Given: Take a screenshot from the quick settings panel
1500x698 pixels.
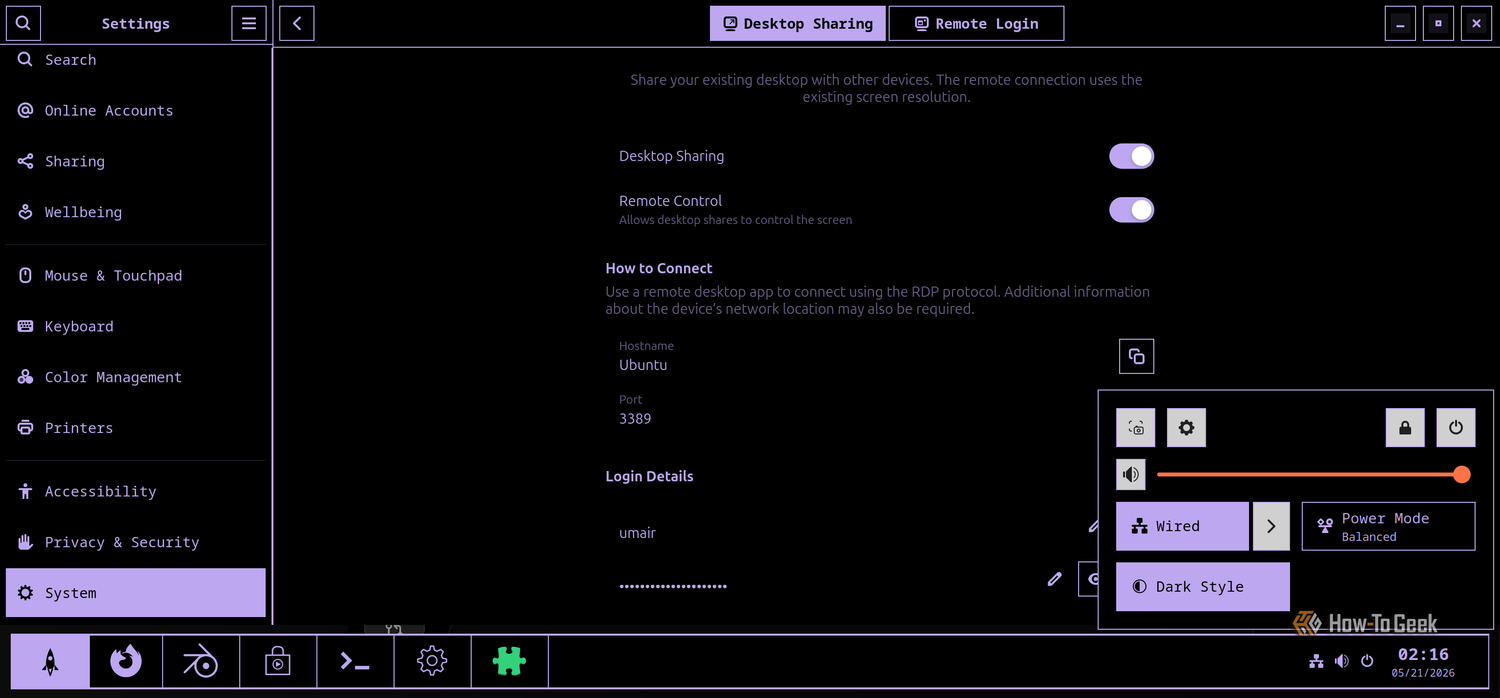Looking at the screenshot, I should click(x=1136, y=428).
